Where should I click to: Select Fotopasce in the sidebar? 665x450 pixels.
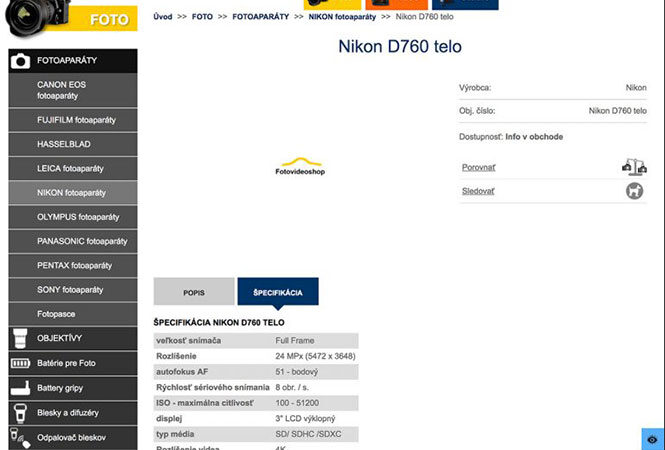(73, 314)
